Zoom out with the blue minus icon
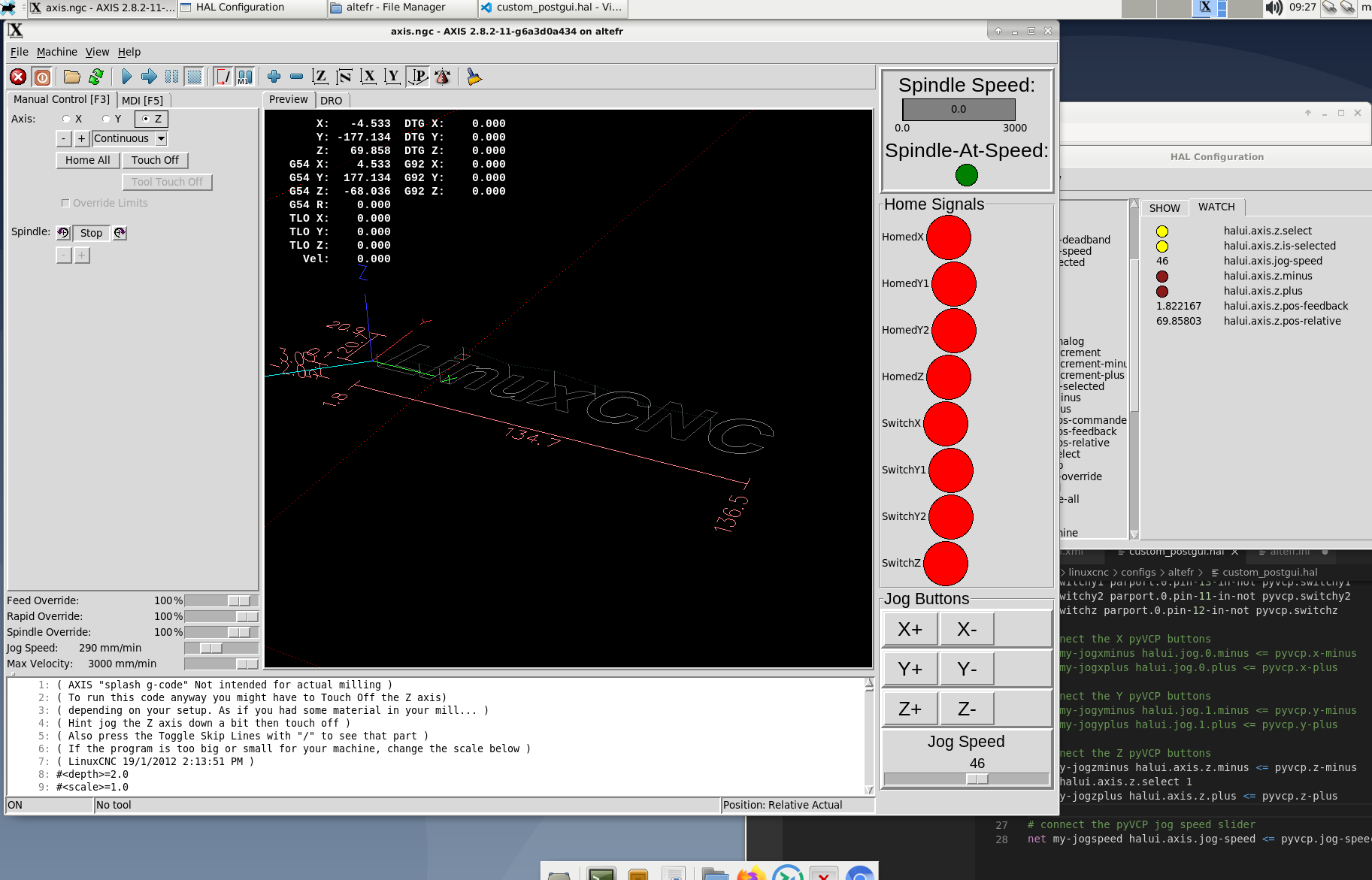Image resolution: width=1372 pixels, height=880 pixels. click(x=296, y=77)
